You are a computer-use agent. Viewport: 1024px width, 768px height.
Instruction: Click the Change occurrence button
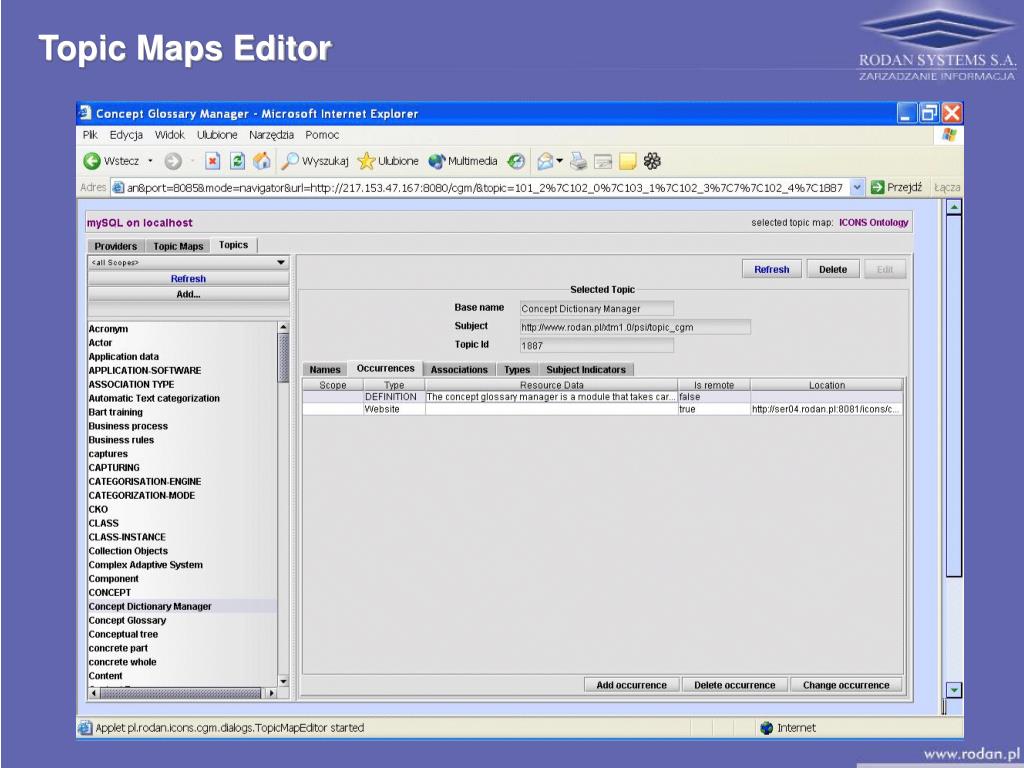point(846,685)
